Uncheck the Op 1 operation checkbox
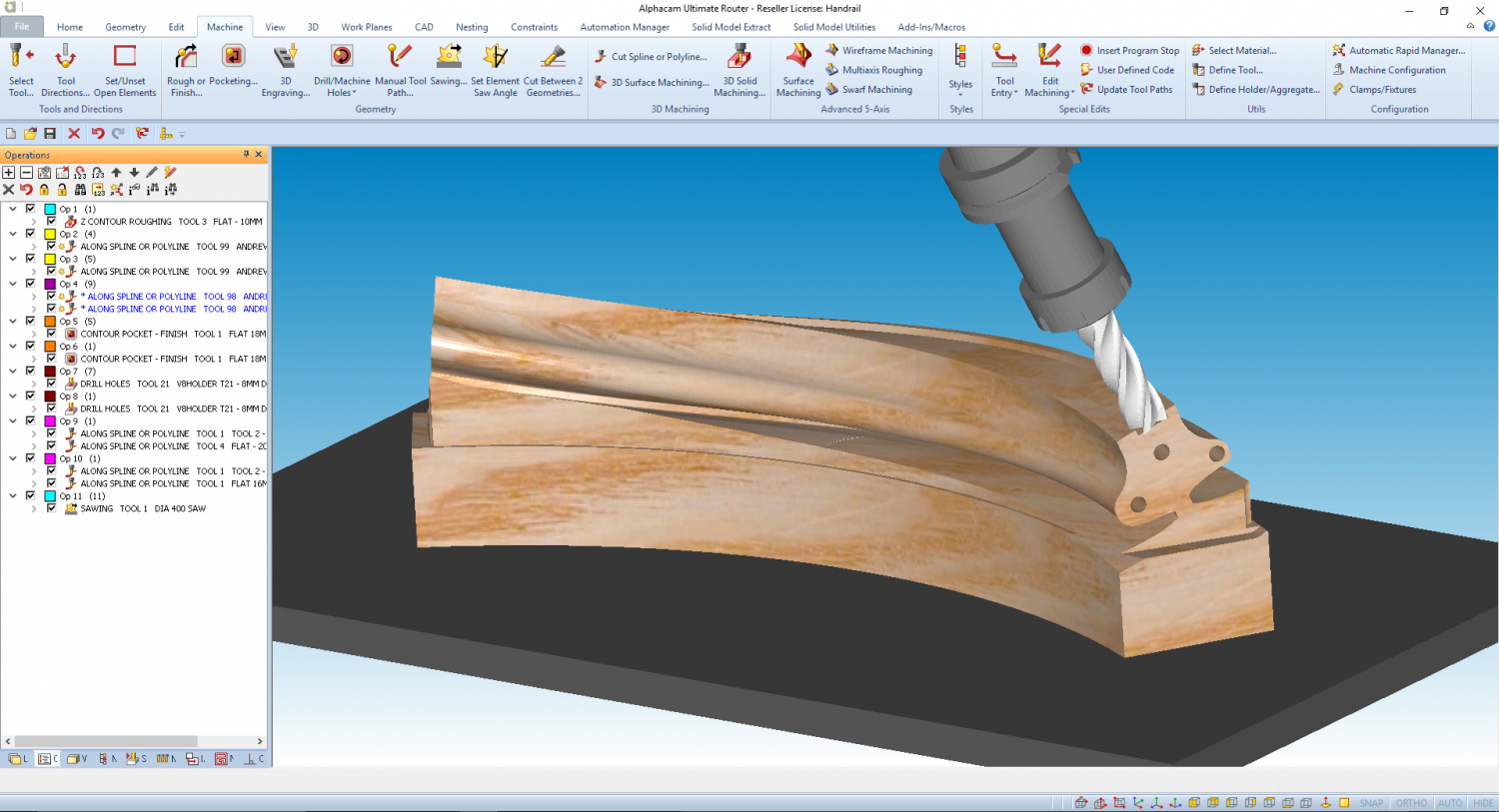Screen dimensions: 1499x812 coord(30,209)
